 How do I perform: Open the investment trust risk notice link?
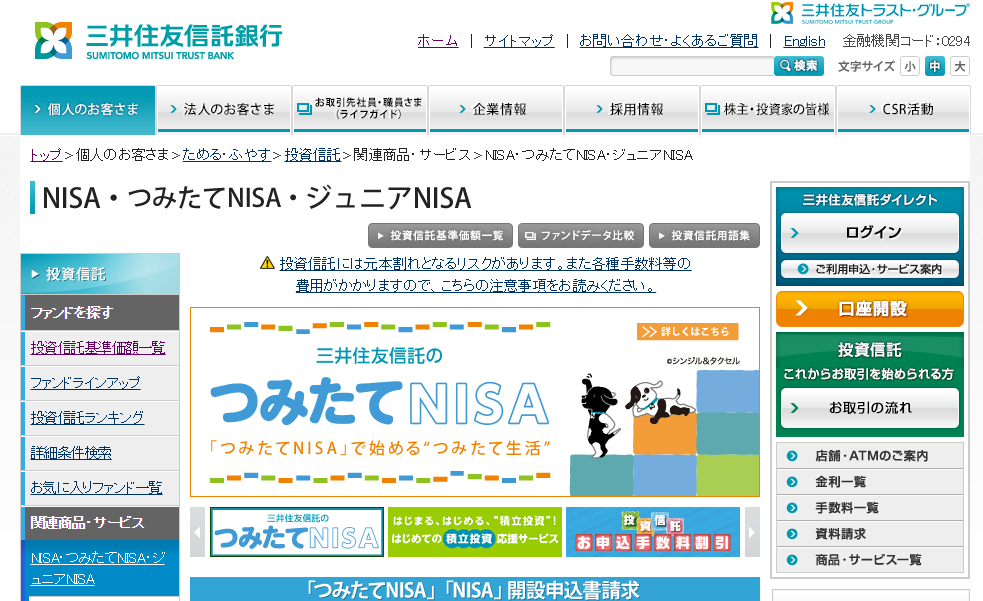[485, 274]
